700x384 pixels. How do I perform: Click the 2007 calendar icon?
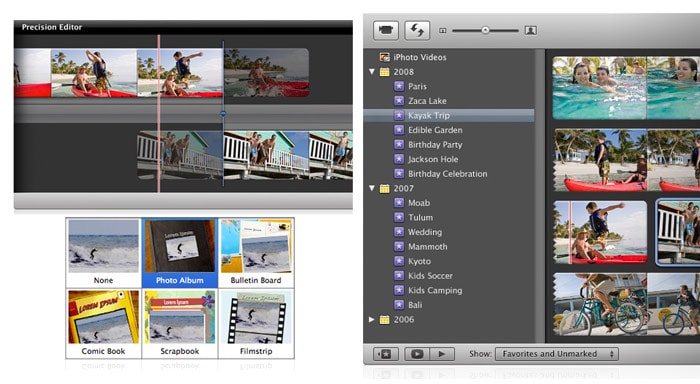[384, 188]
